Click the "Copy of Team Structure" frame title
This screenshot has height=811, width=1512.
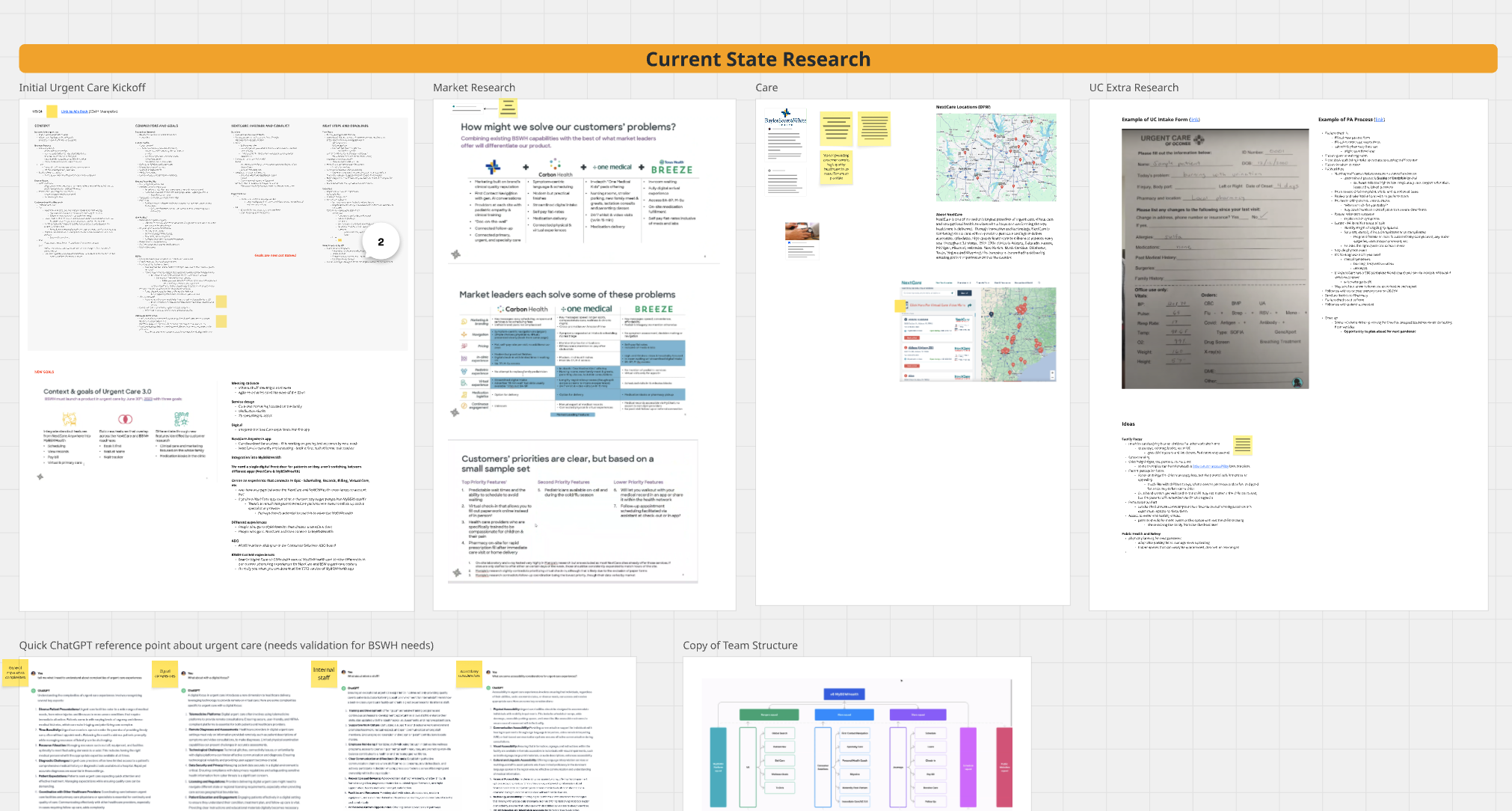(740, 645)
